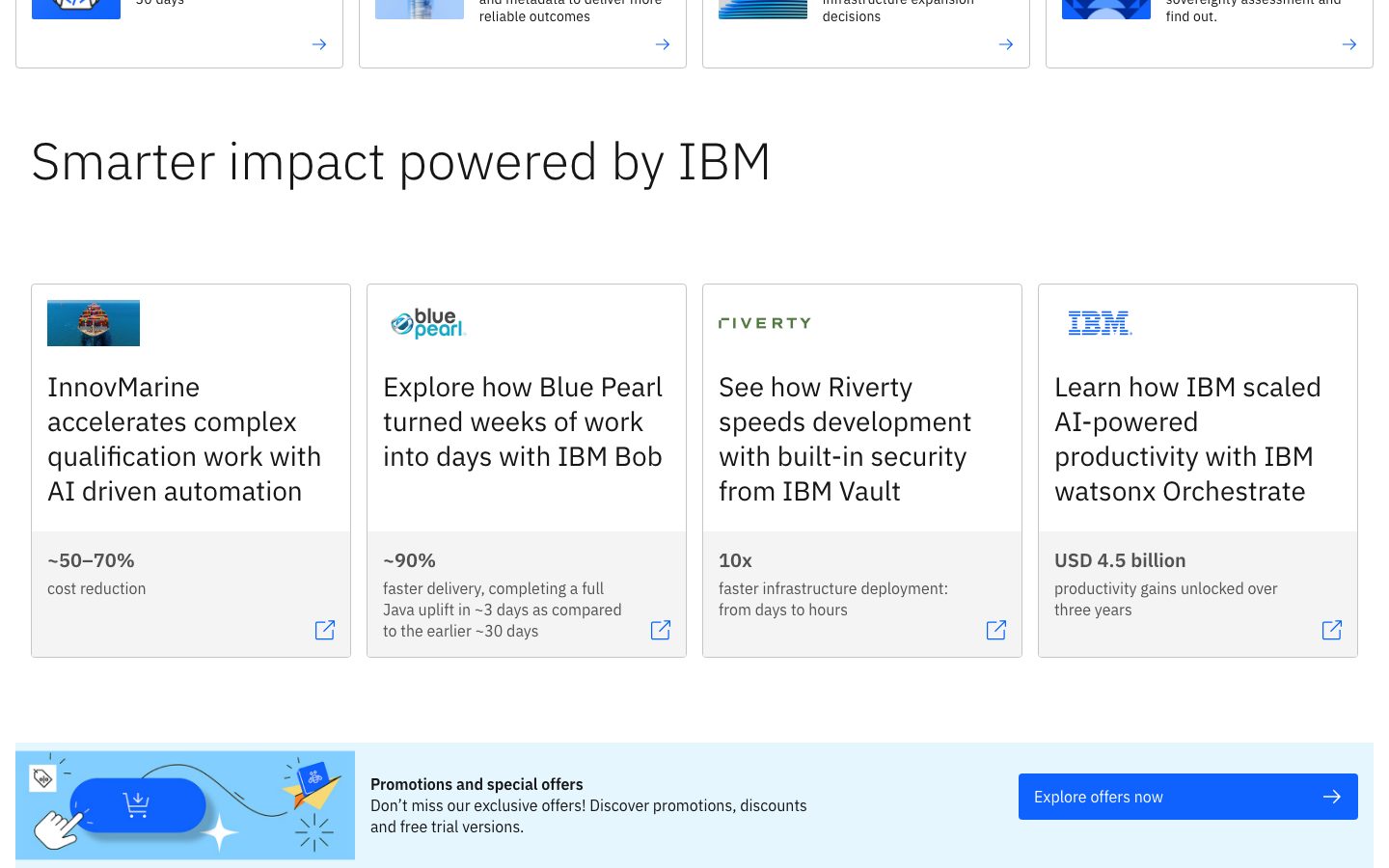Open the InnovMarine AI driven automation story
1389x868 pixels.
(184, 439)
